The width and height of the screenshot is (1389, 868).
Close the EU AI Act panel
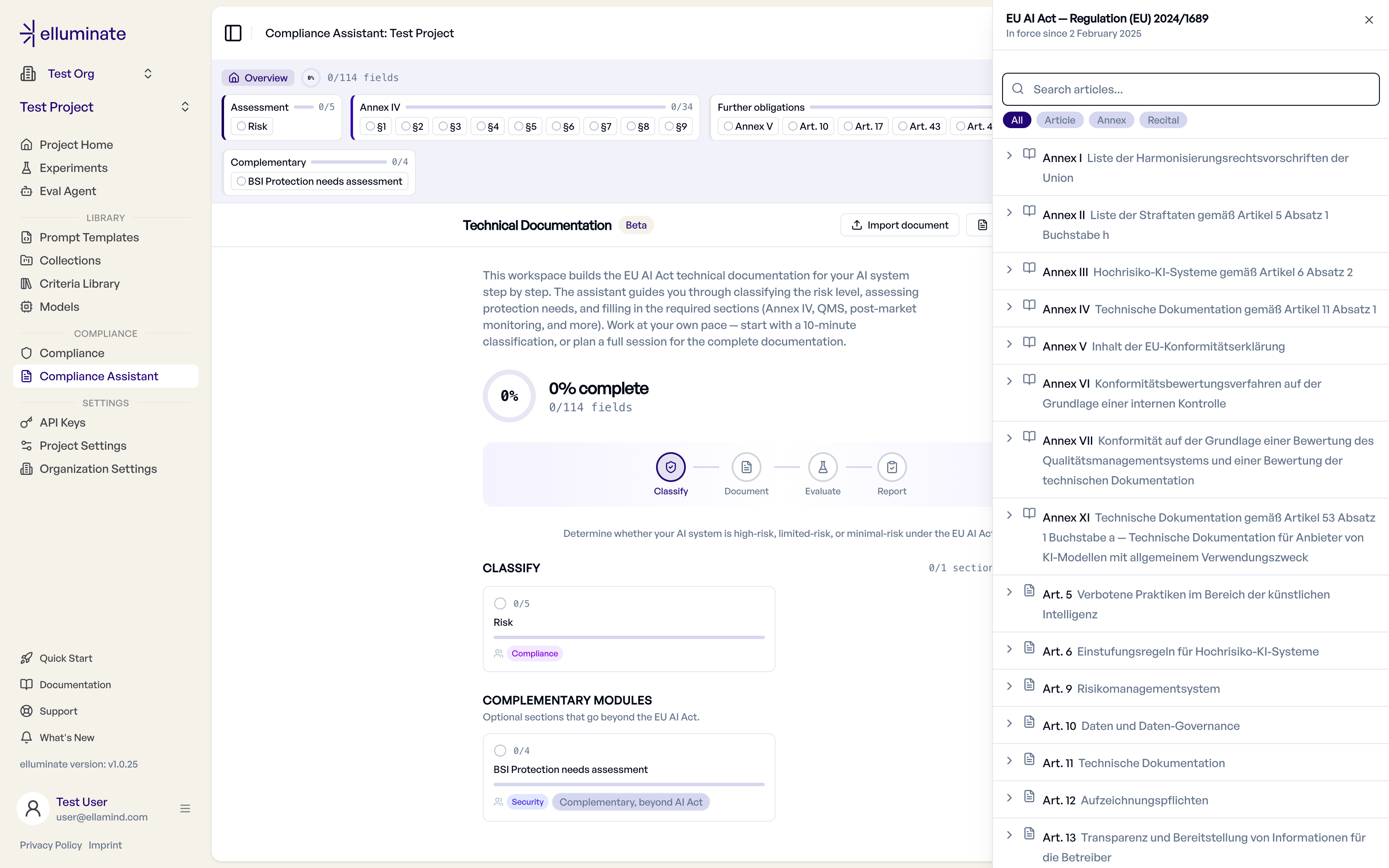pos(1369,20)
